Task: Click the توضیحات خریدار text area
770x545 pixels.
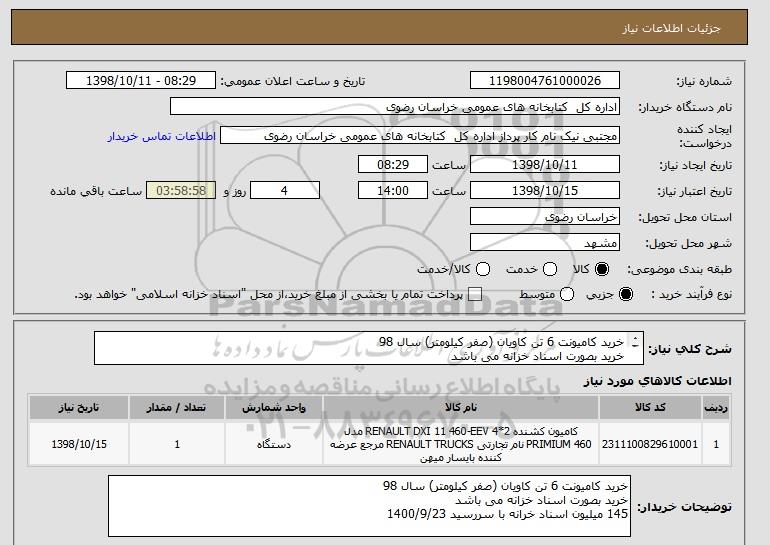Action: (369, 506)
